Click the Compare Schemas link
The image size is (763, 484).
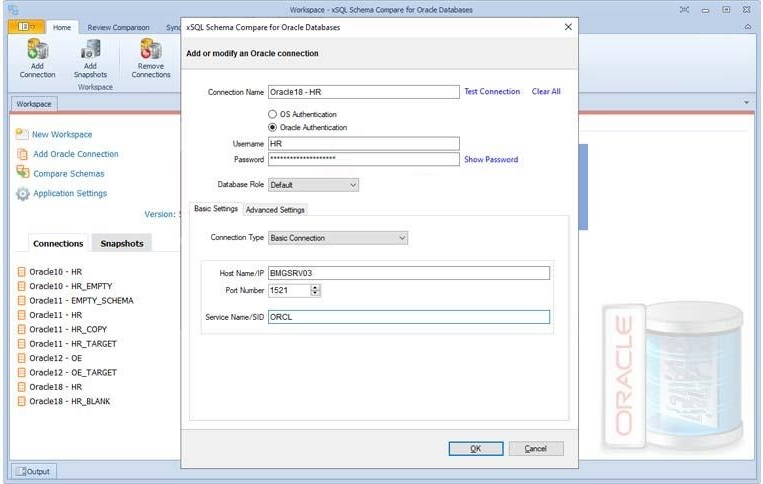click(69, 174)
